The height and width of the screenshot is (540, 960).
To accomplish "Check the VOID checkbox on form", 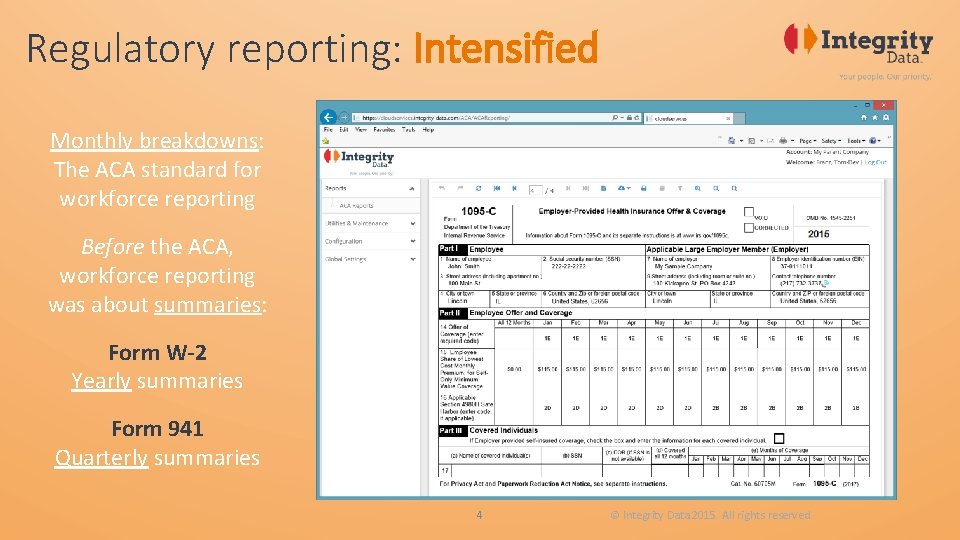I will click(x=748, y=212).
